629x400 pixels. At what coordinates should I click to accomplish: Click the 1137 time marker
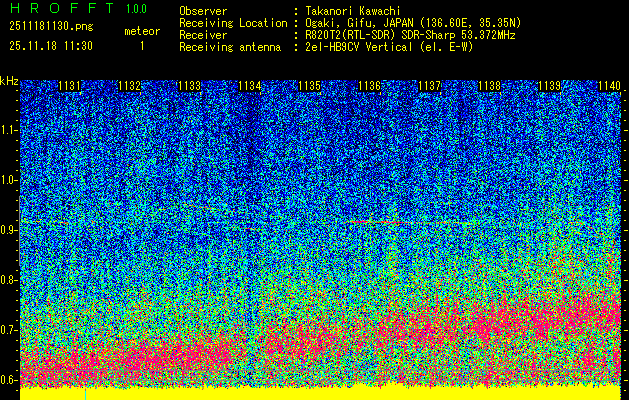(x=429, y=86)
